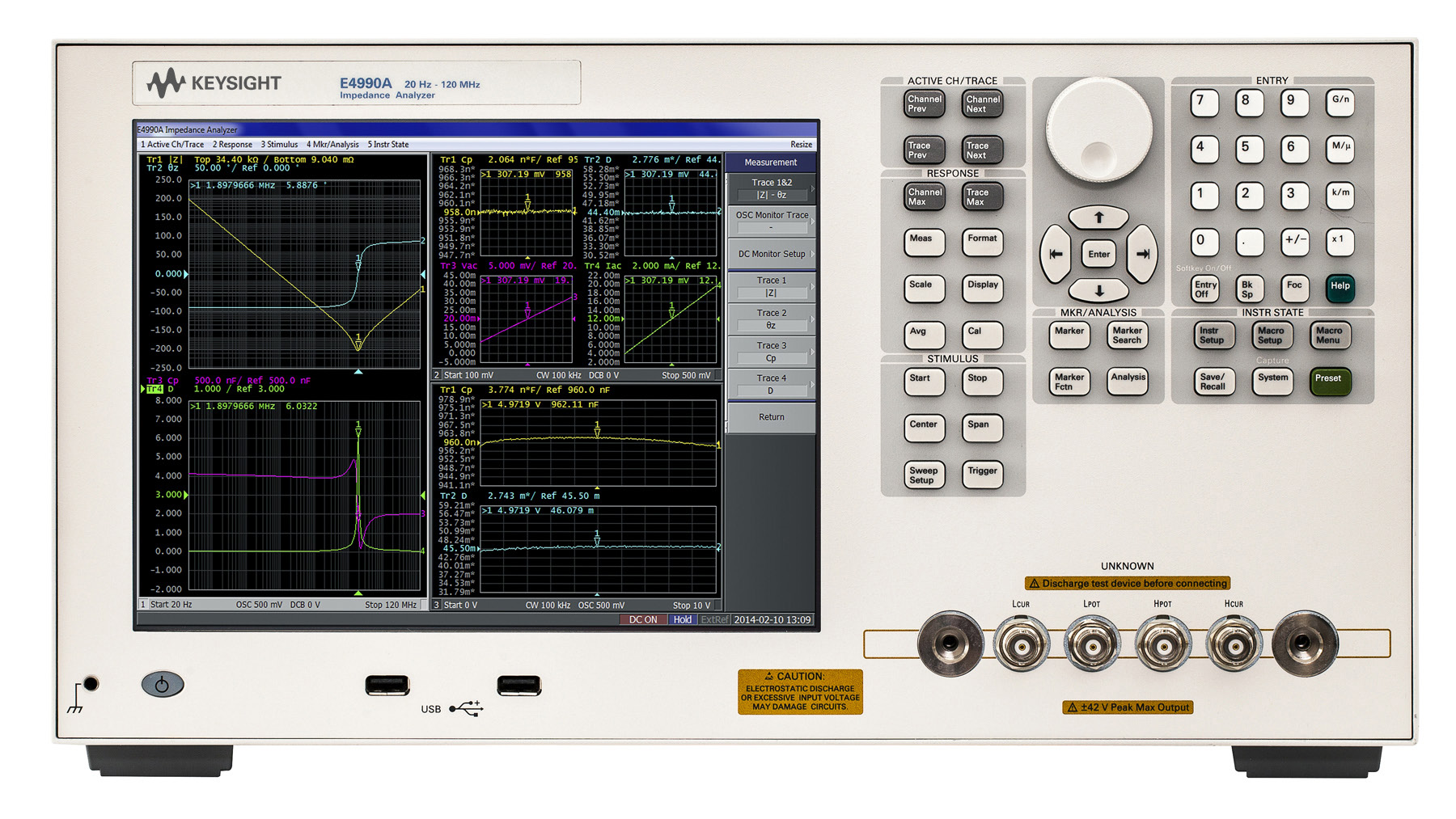
Task: Open the DC Monitor Setup submenu
Action: click(771, 254)
